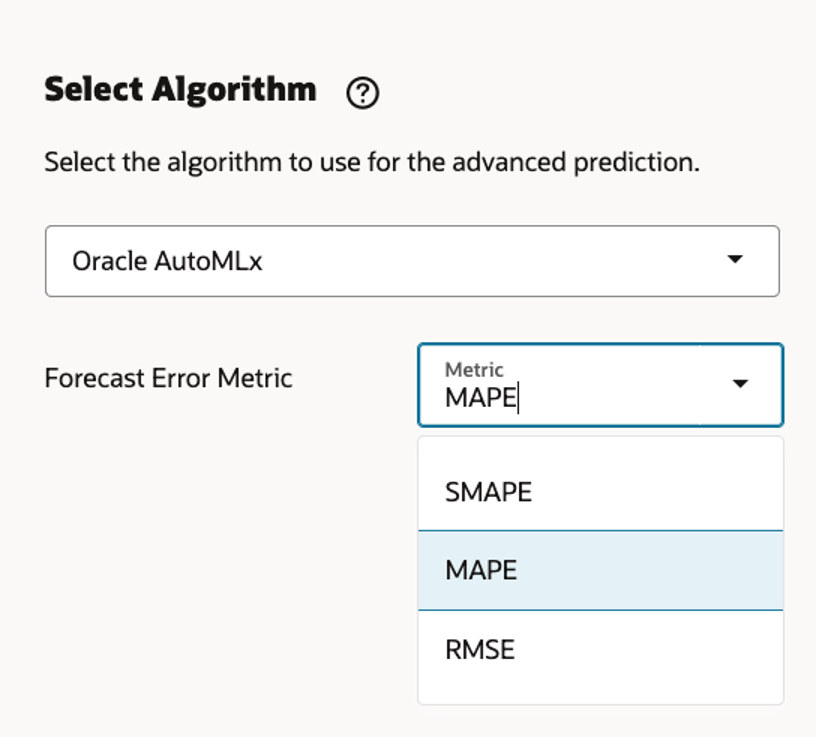This screenshot has width=816, height=738.
Task: Click the Forecast Error Metric label
Action: coord(168,379)
